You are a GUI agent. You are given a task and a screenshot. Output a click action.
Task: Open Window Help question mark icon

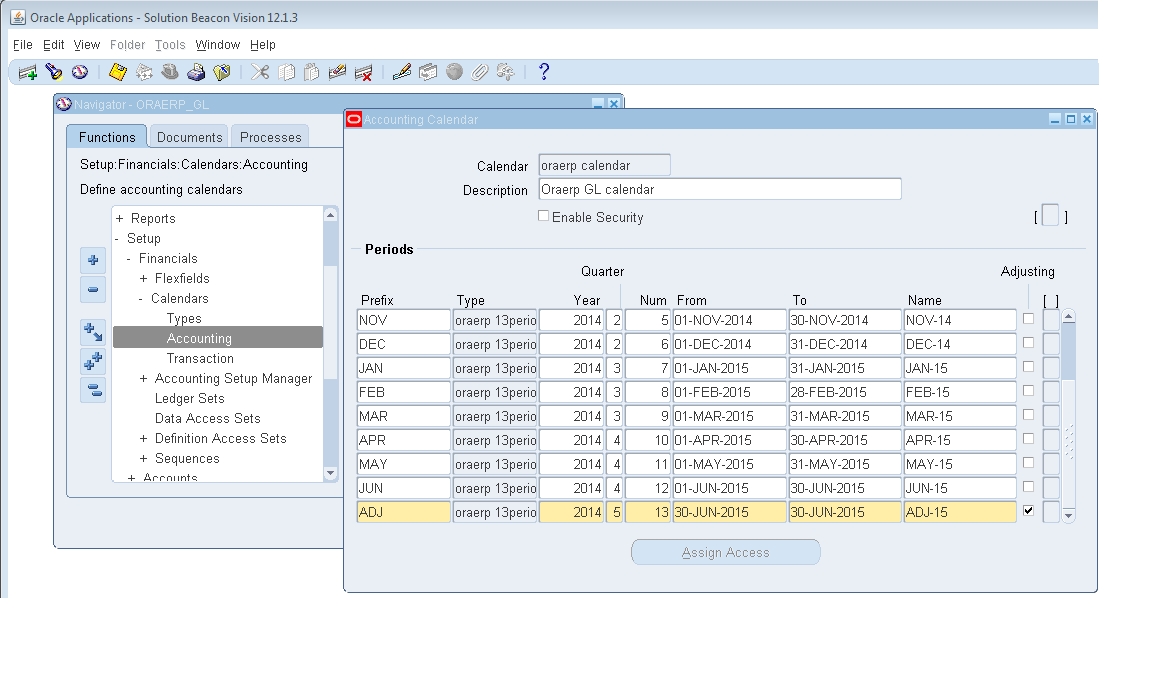click(x=544, y=72)
